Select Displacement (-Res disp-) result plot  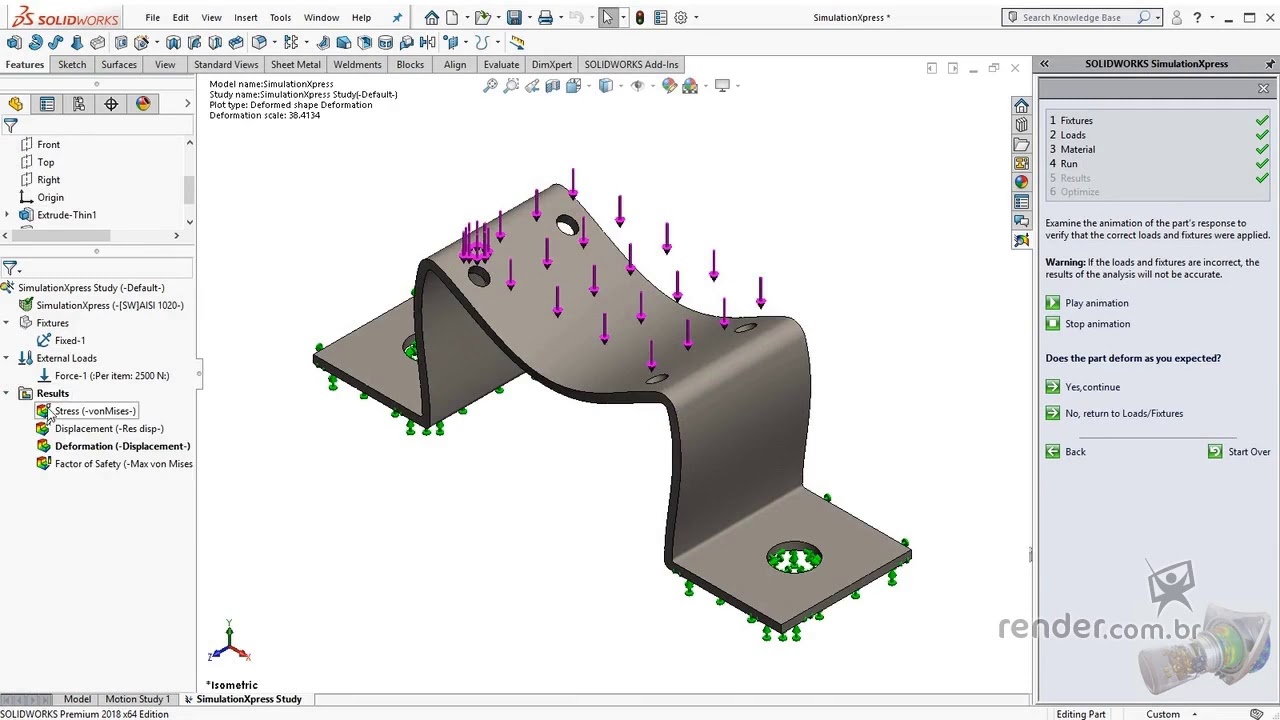(109, 429)
